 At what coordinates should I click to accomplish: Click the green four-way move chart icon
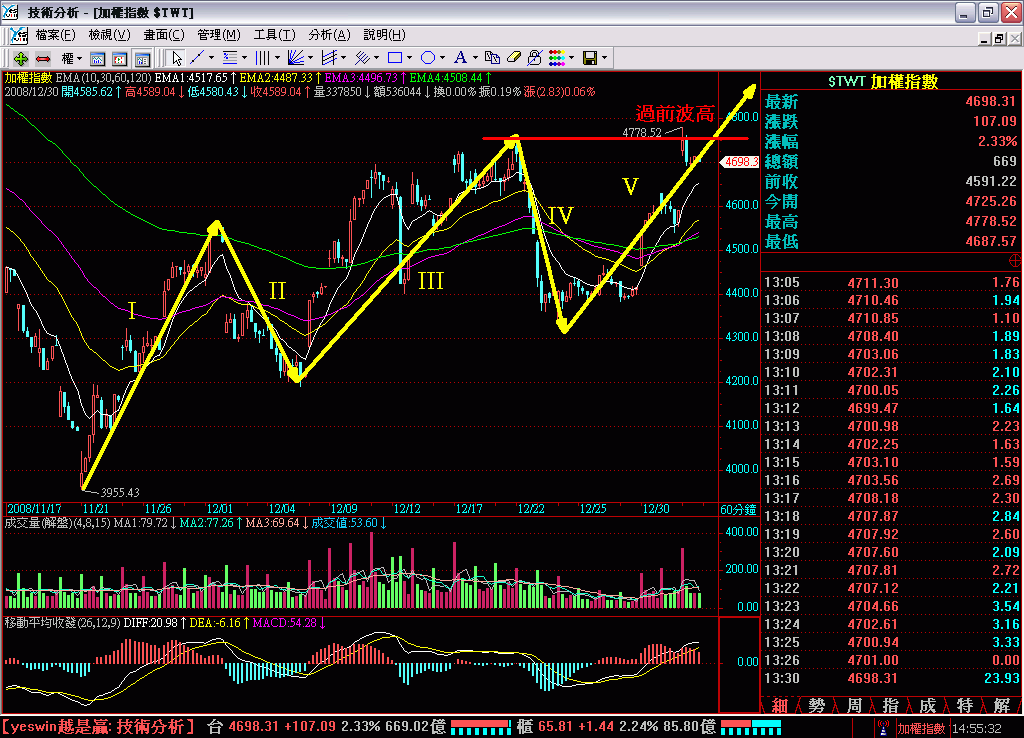20,58
